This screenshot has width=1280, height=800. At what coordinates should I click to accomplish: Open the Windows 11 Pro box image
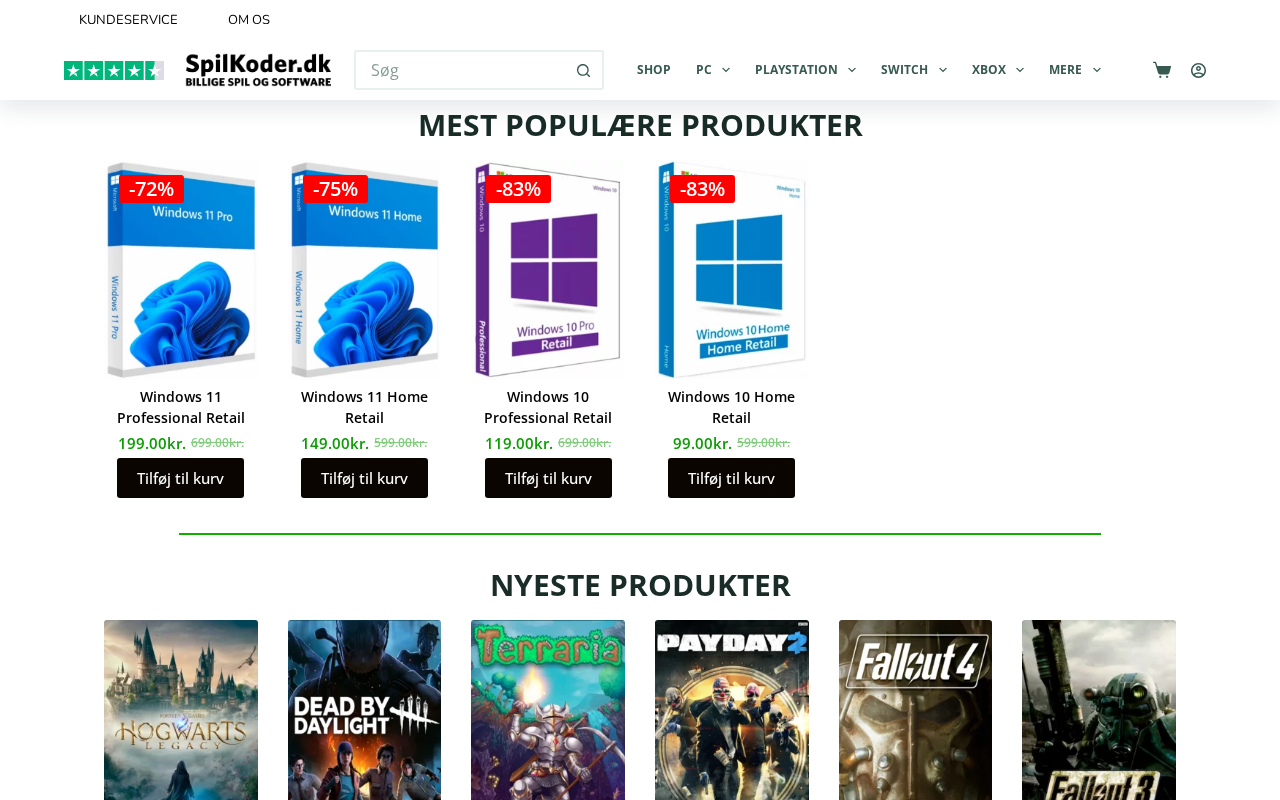181,270
